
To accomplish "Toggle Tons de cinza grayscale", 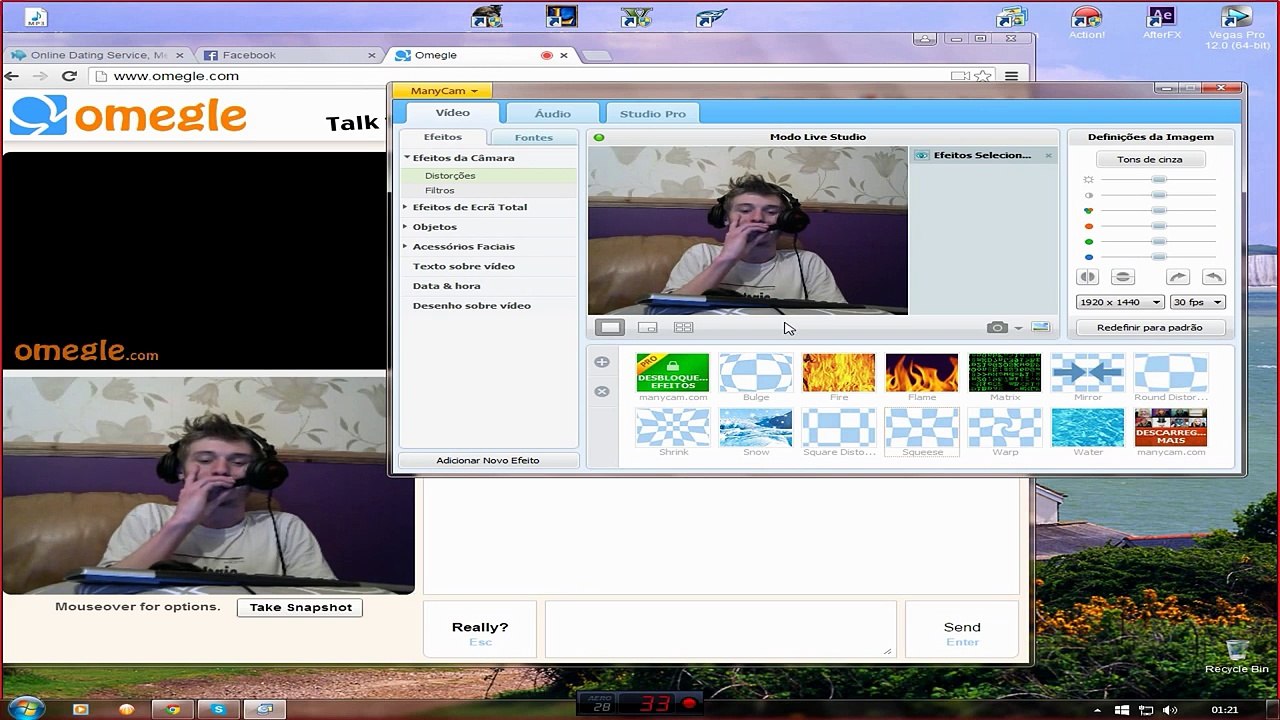I will [x=1150, y=159].
